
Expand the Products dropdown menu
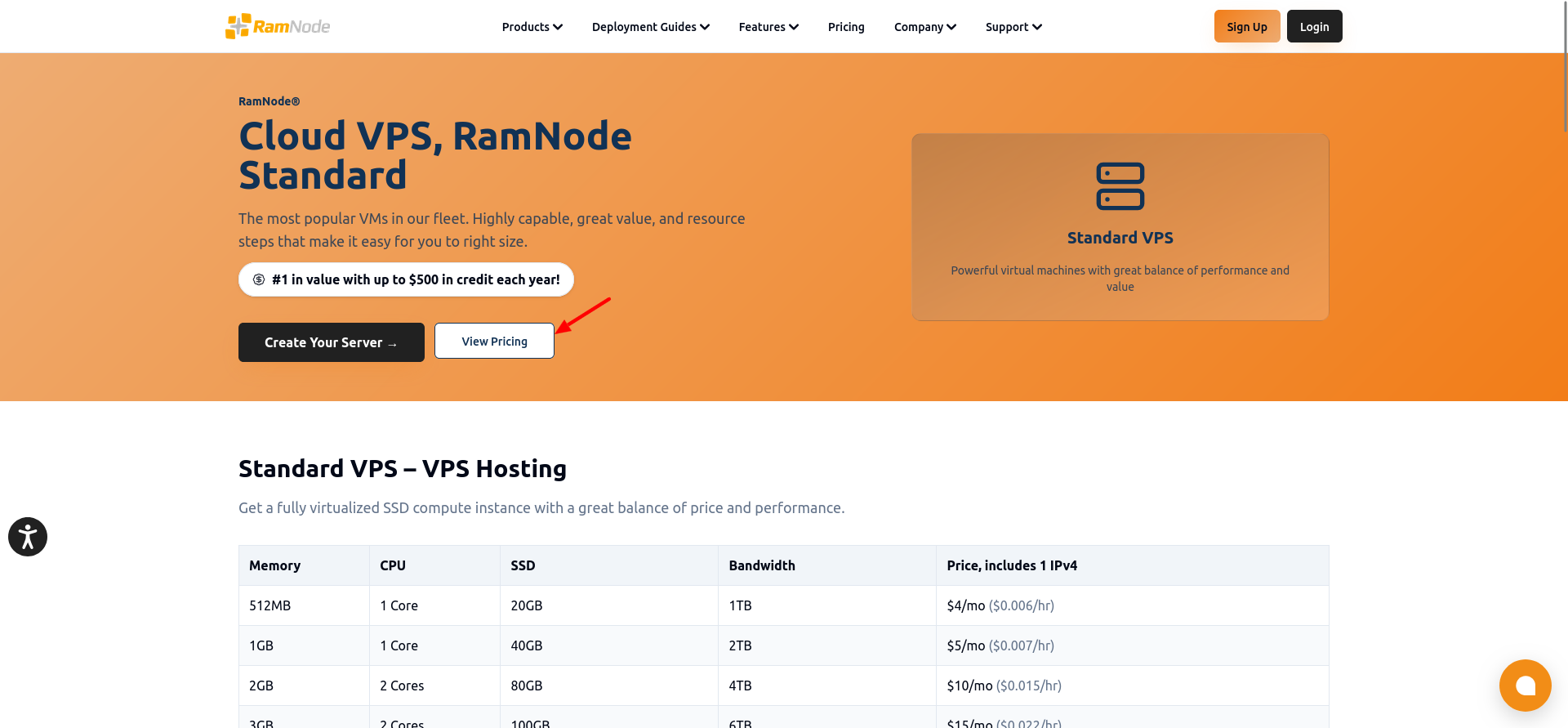[x=532, y=27]
